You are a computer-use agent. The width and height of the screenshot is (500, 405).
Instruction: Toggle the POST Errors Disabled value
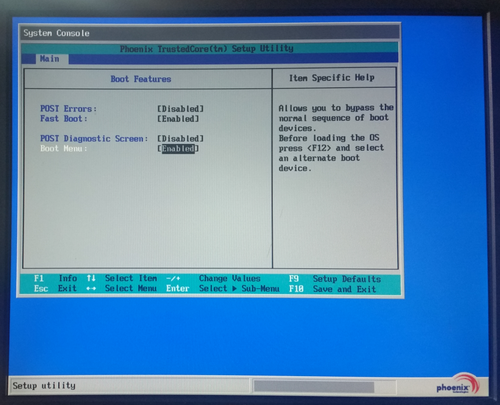[x=180, y=109]
